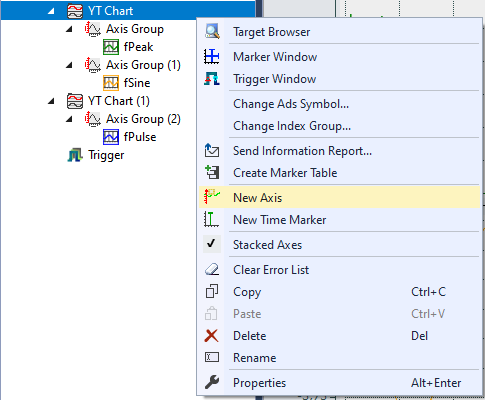485x400 pixels.
Task: Click the Ctrl+C shortcut text
Action: pos(428,292)
